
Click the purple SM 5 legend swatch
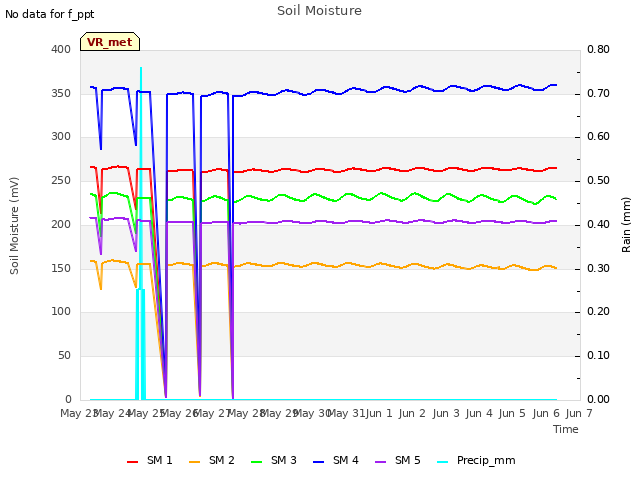[380, 462]
